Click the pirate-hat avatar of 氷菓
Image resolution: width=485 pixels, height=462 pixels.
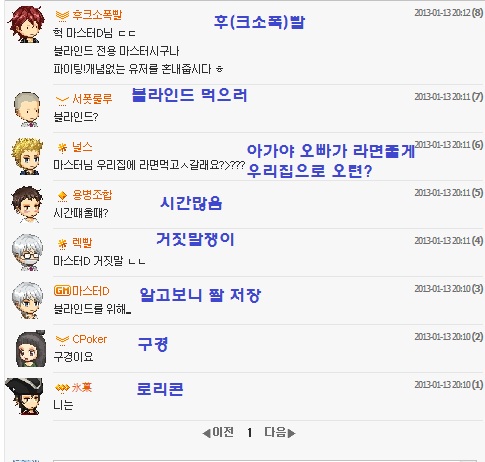(24, 396)
